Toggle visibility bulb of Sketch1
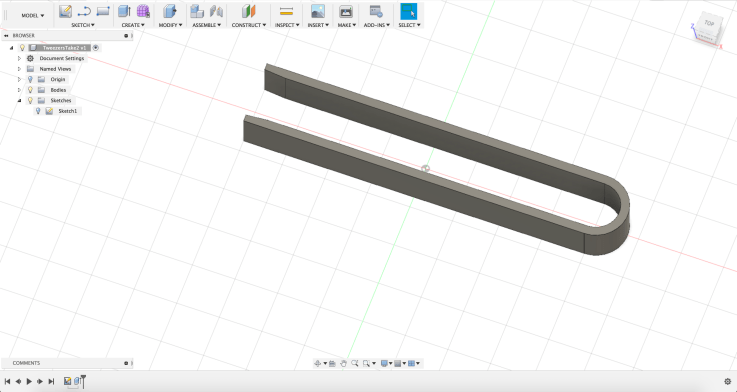This screenshot has height=392, width=737. 39,111
